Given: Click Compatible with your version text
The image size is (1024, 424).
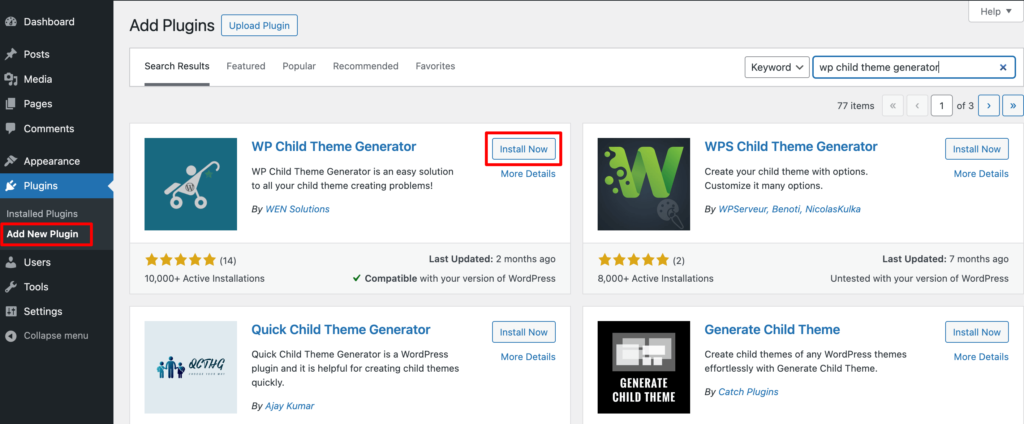Looking at the screenshot, I should coord(454,278).
